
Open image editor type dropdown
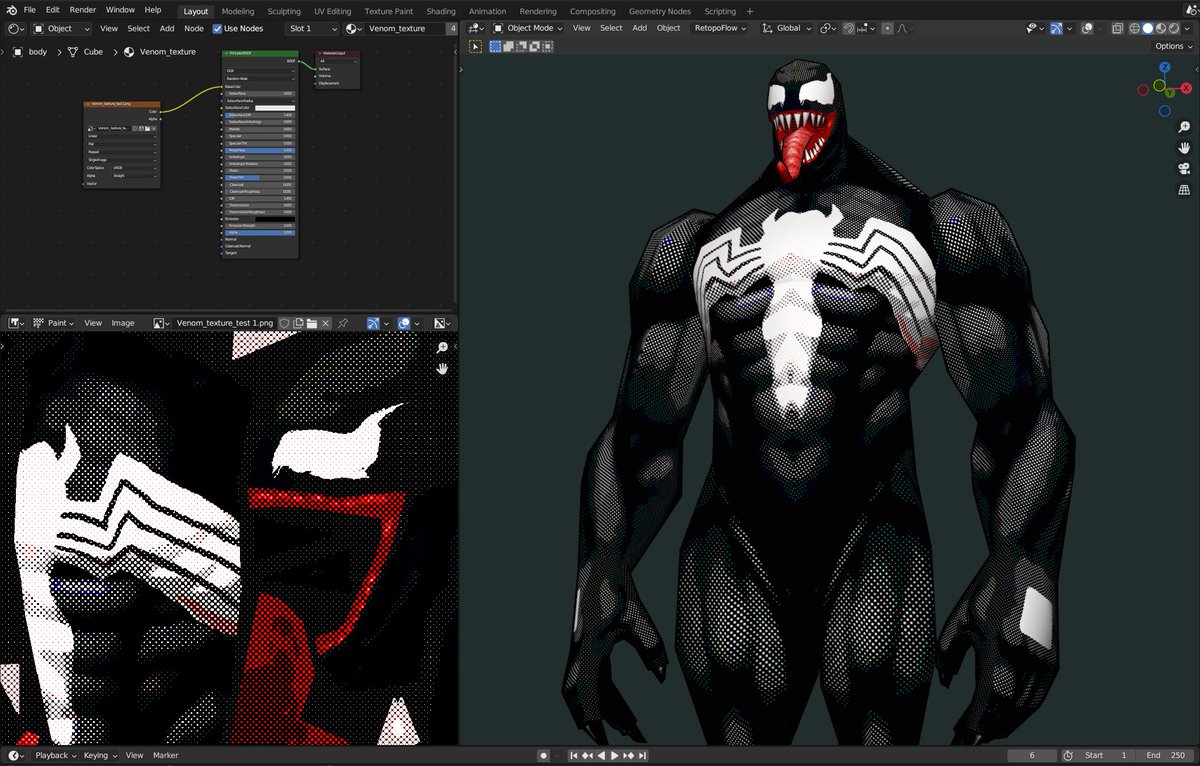[17, 323]
